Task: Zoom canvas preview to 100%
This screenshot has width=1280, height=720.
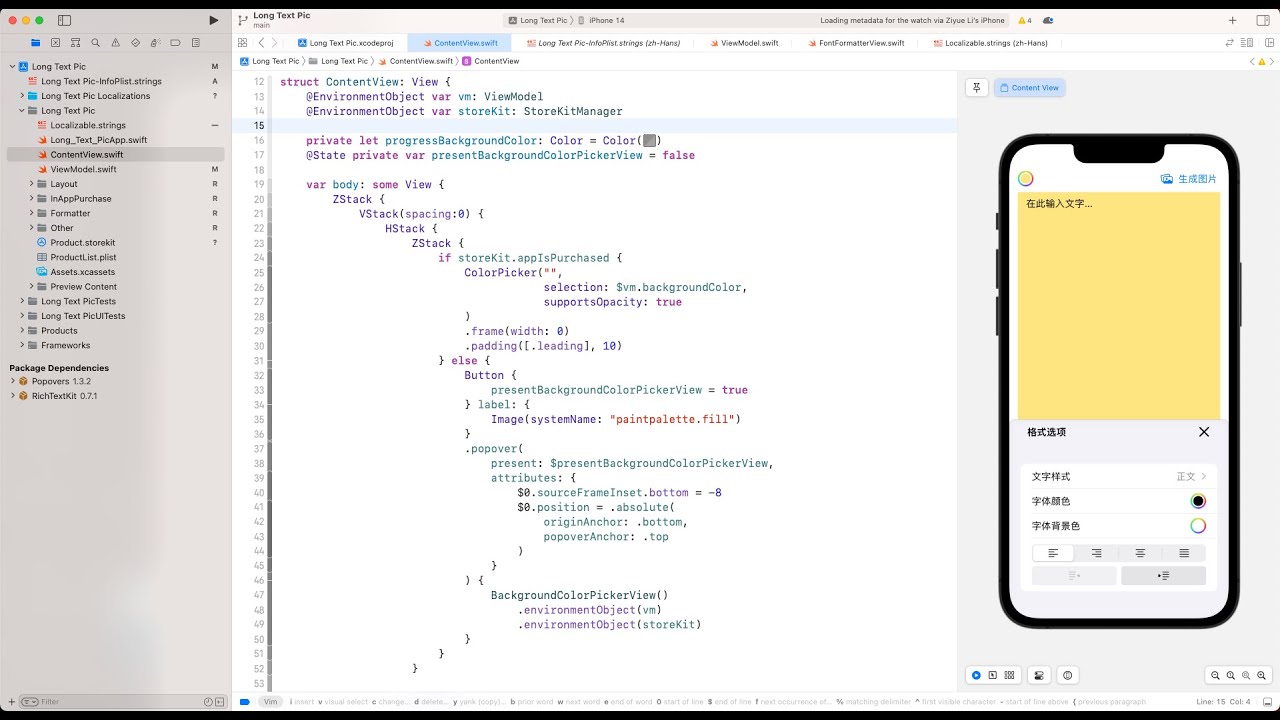Action: [x=1231, y=676]
